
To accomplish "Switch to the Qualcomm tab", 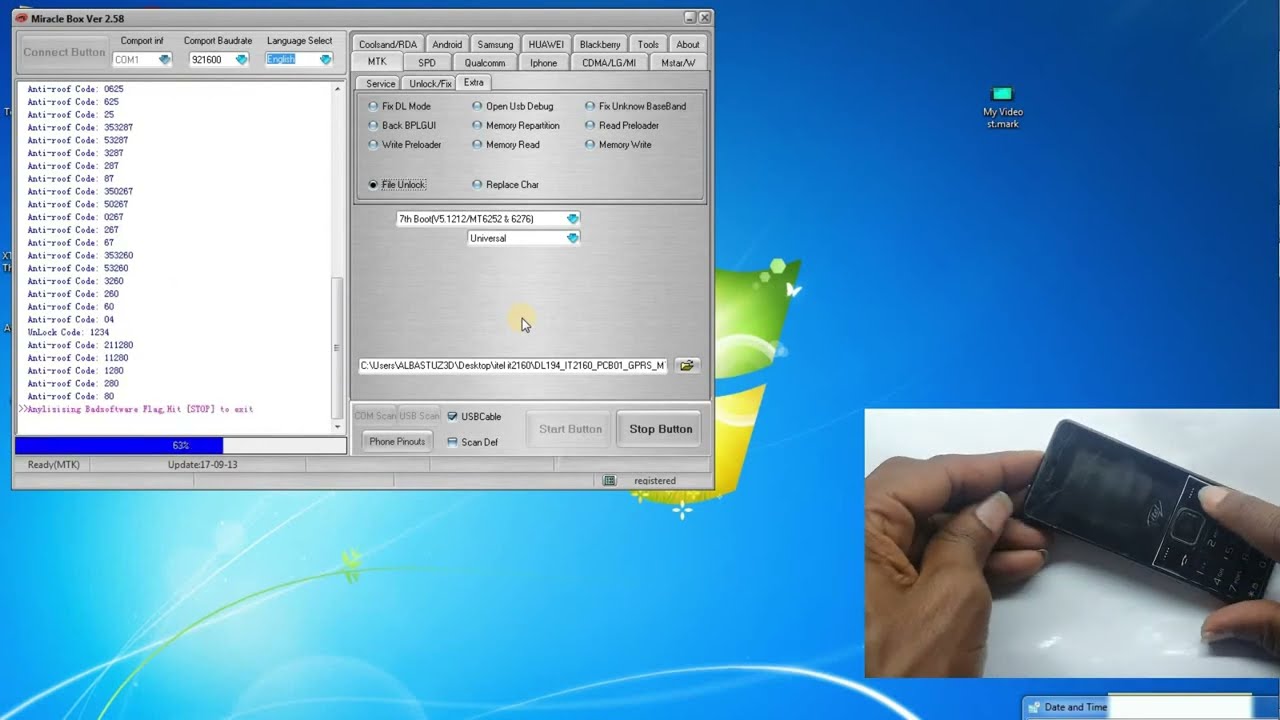I will pos(485,63).
